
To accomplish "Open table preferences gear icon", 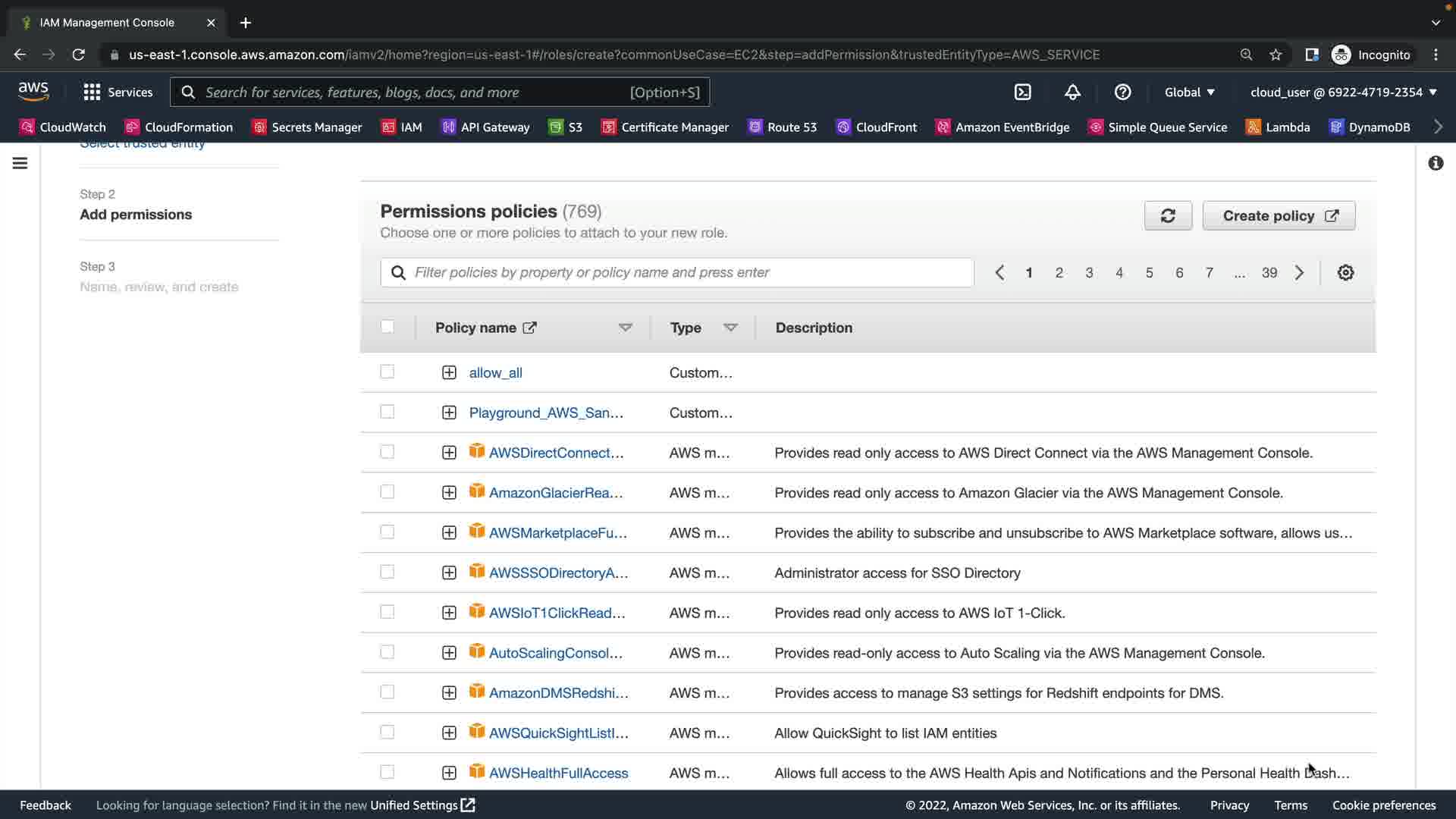I will [x=1345, y=272].
